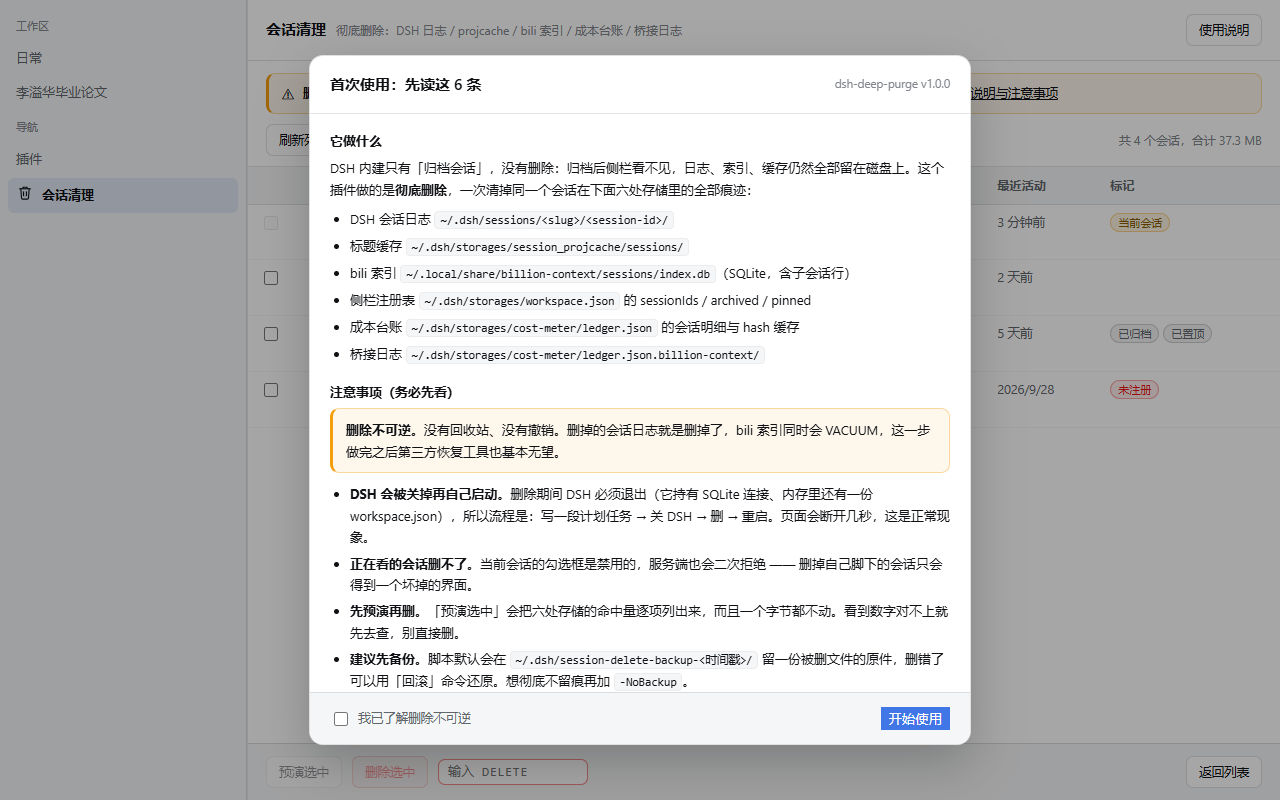Click the 预演选中 button
The width and height of the screenshot is (1280, 800).
(x=304, y=772)
